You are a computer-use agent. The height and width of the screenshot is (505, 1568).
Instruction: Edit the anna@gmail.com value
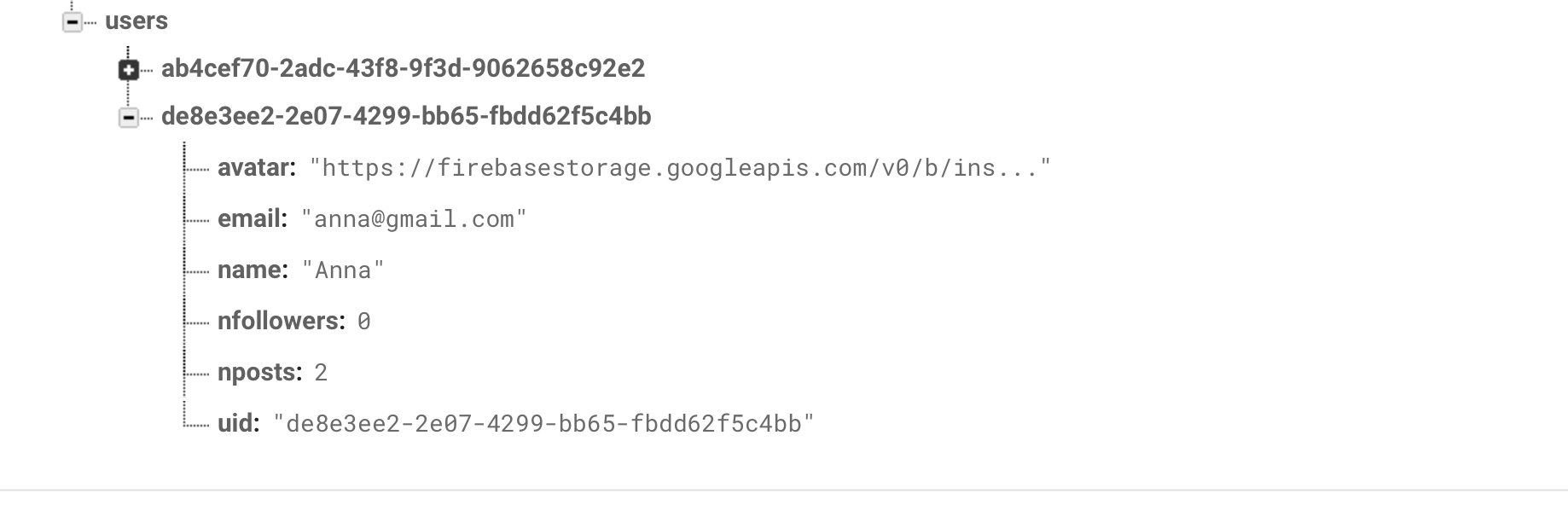point(415,219)
